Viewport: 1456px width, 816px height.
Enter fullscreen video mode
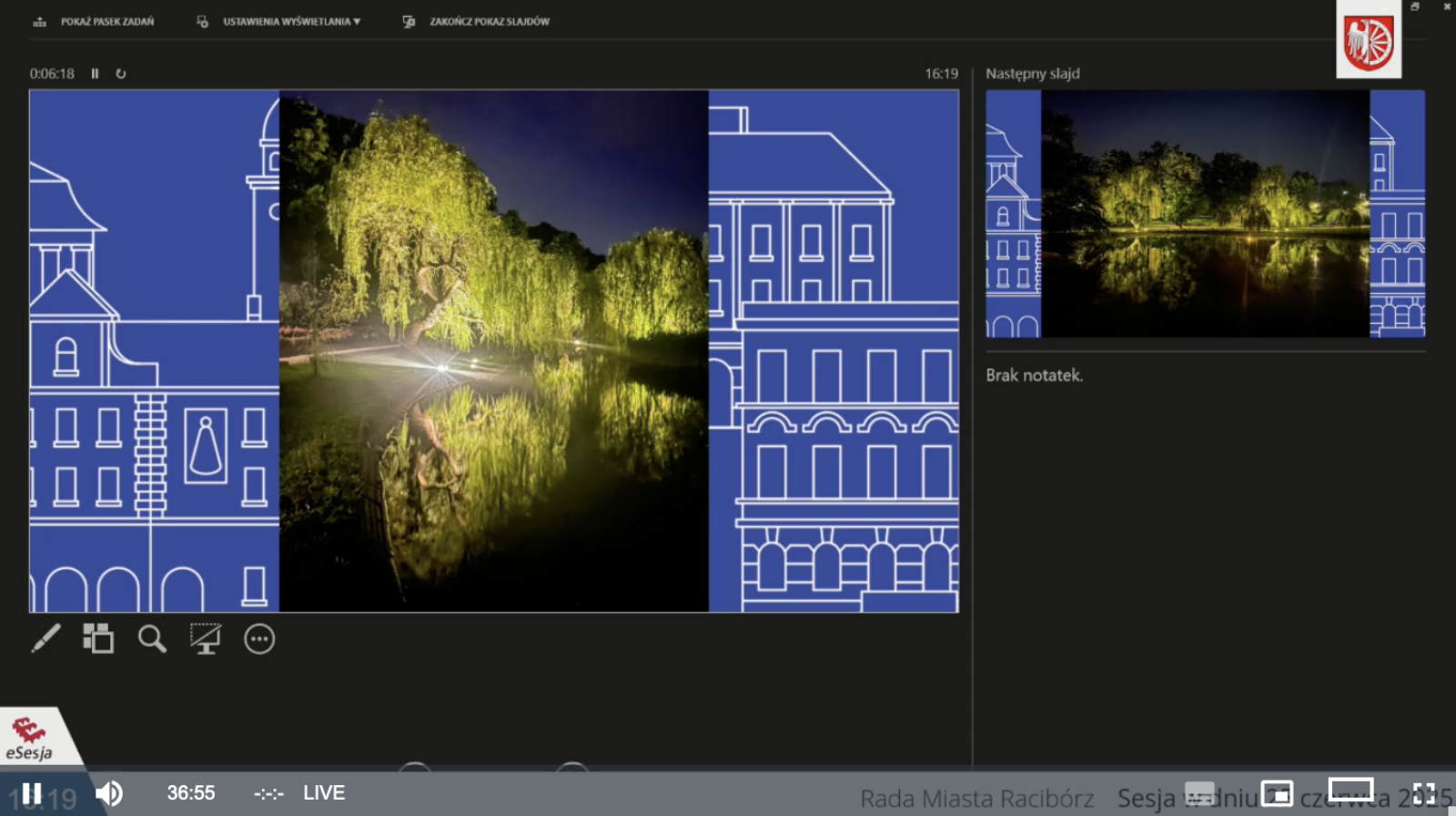tap(1424, 793)
